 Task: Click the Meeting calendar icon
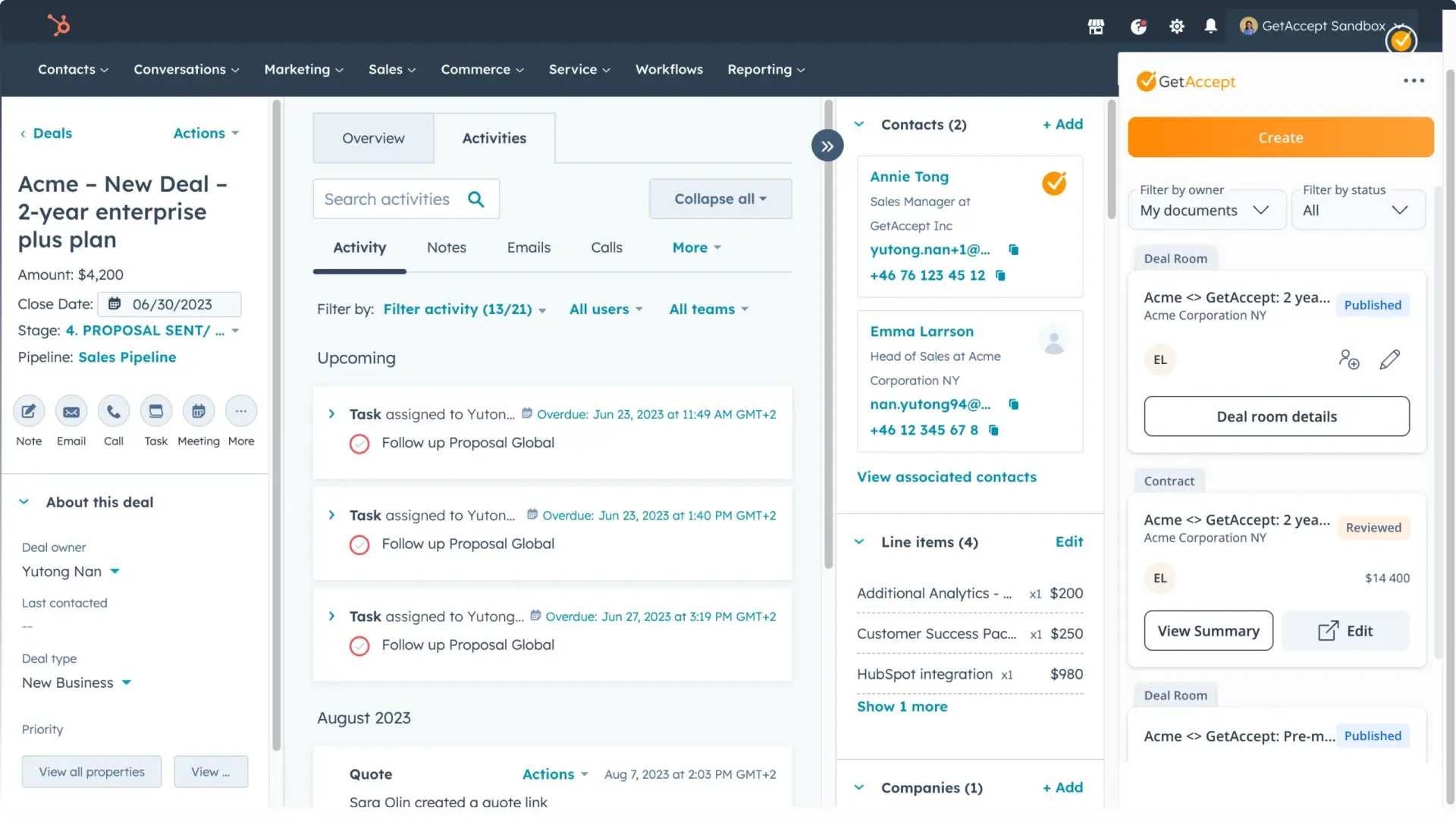[x=199, y=411]
